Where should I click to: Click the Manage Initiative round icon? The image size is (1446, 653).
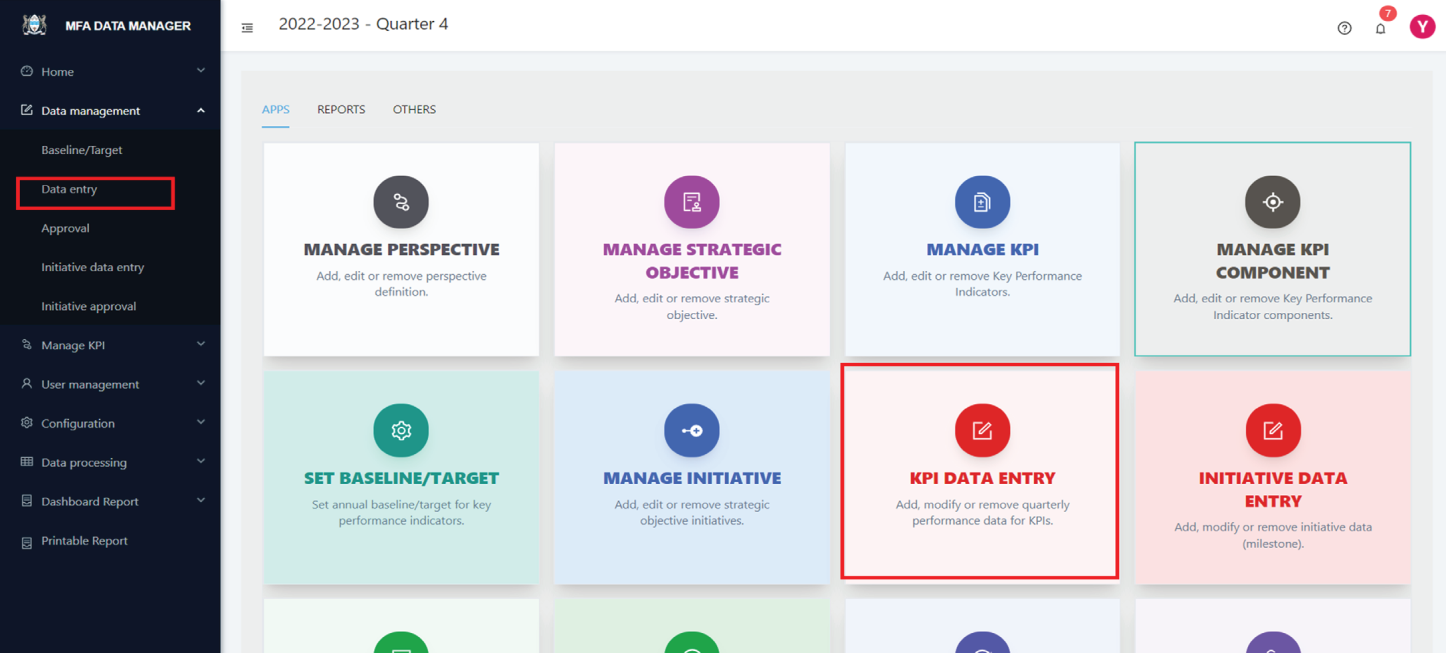tap(692, 430)
